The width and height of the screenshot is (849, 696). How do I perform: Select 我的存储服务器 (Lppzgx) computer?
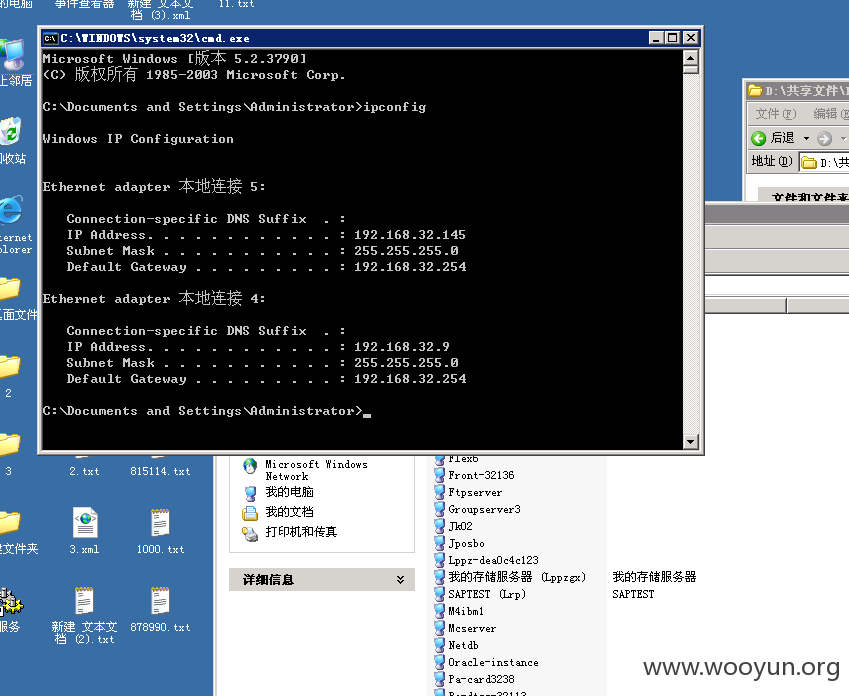(517, 577)
